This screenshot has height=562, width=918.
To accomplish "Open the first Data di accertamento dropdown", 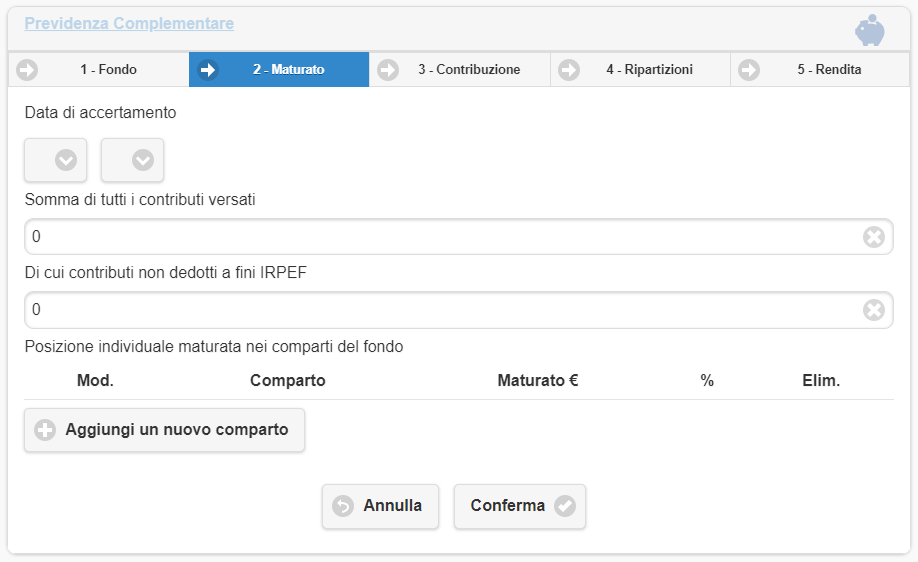I will pos(56,160).
